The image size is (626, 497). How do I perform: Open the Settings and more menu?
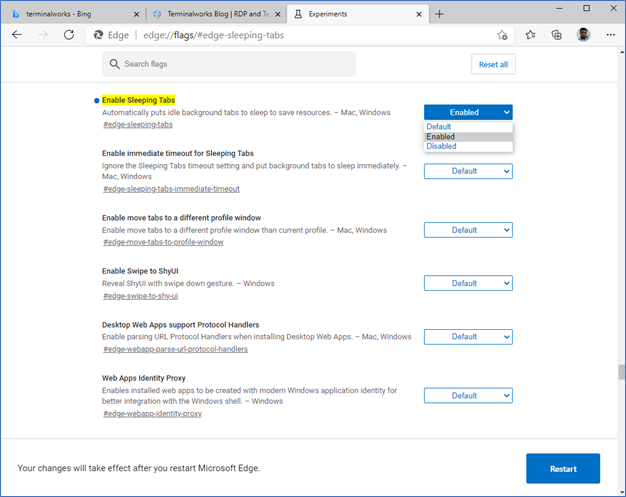pos(610,35)
